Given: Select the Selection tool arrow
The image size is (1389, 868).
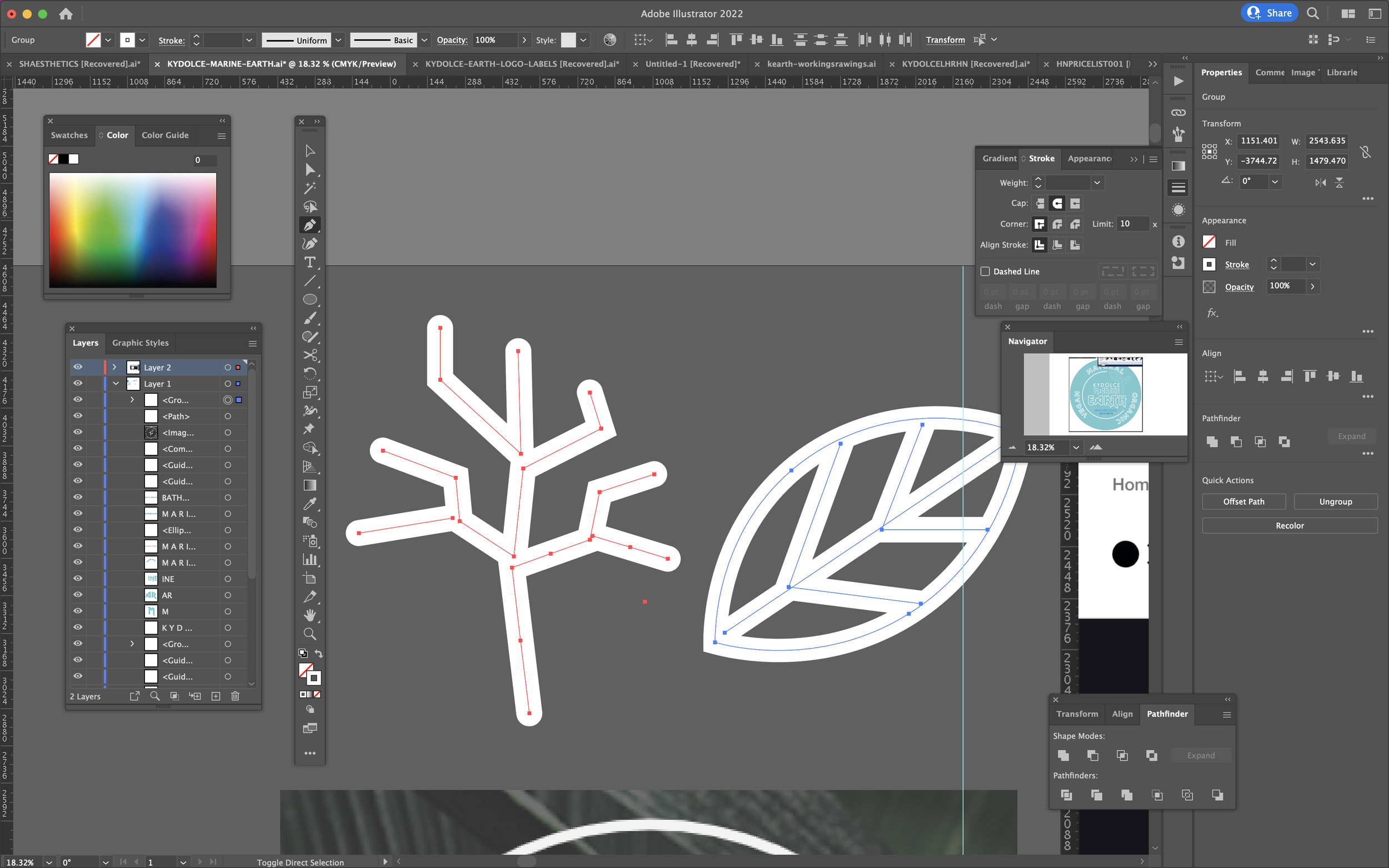Looking at the screenshot, I should coord(309,151).
